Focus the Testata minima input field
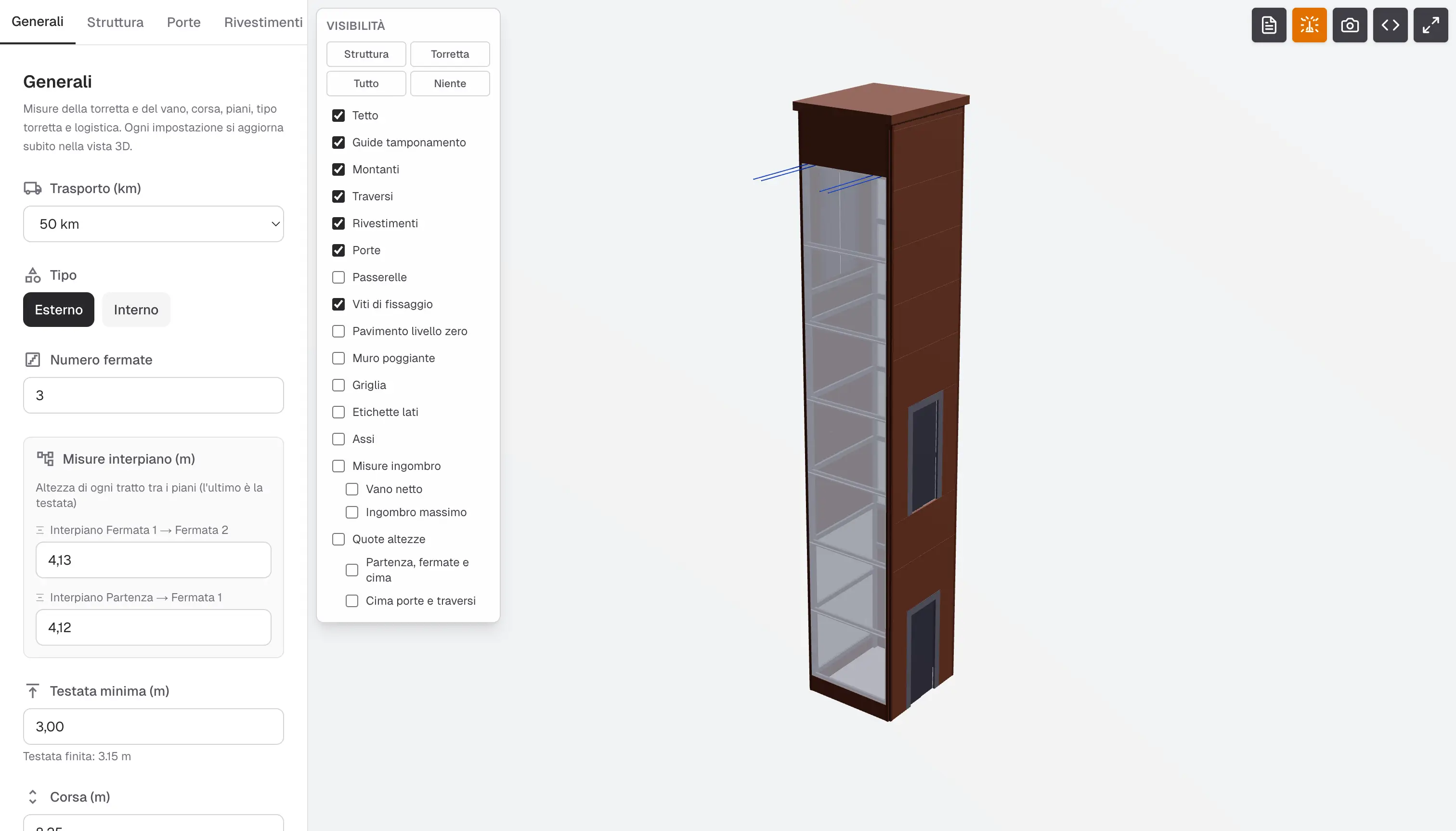Image resolution: width=1456 pixels, height=831 pixels. pos(154,727)
